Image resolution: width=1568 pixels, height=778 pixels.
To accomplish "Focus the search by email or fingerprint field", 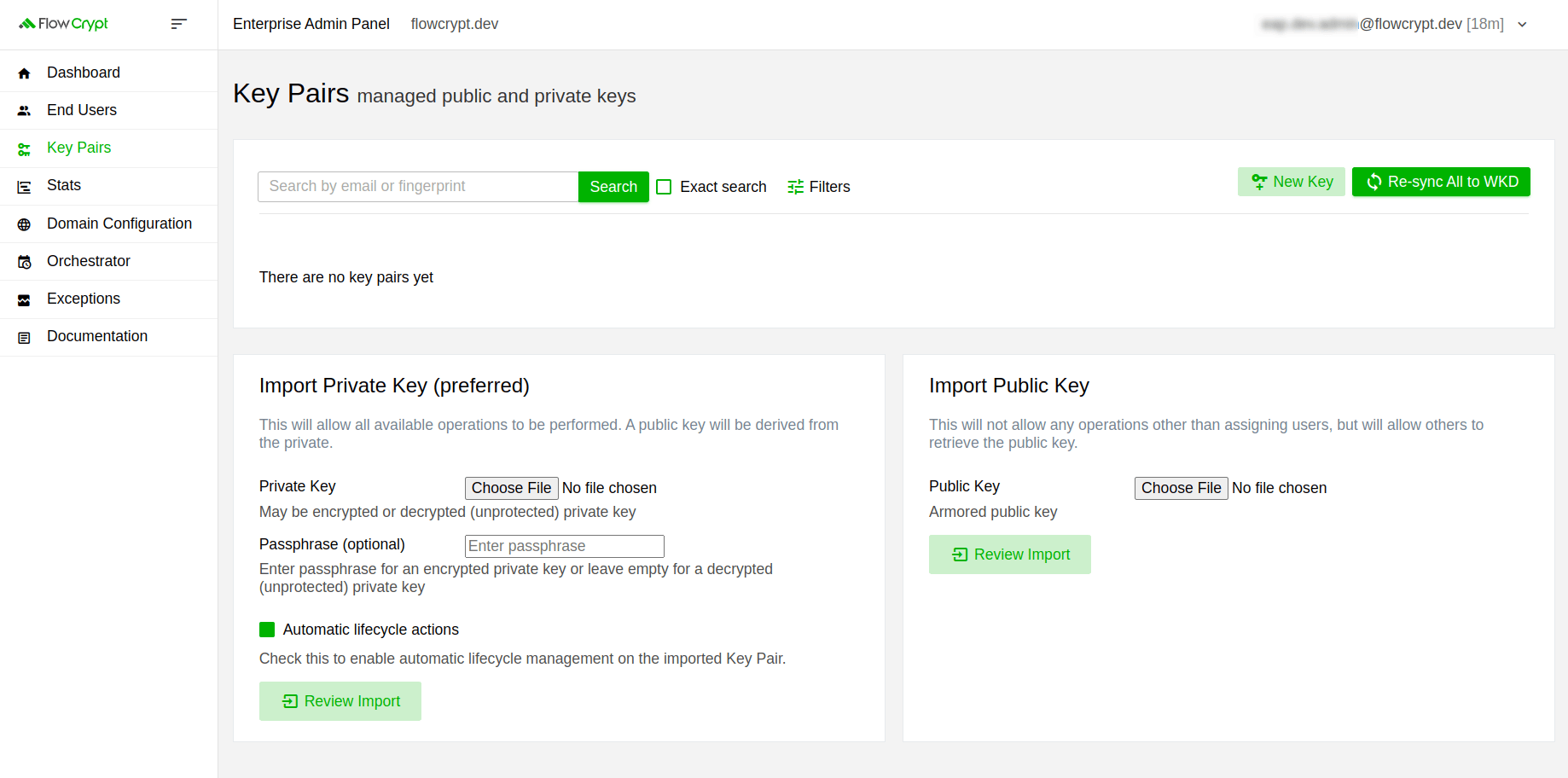I will (x=418, y=187).
